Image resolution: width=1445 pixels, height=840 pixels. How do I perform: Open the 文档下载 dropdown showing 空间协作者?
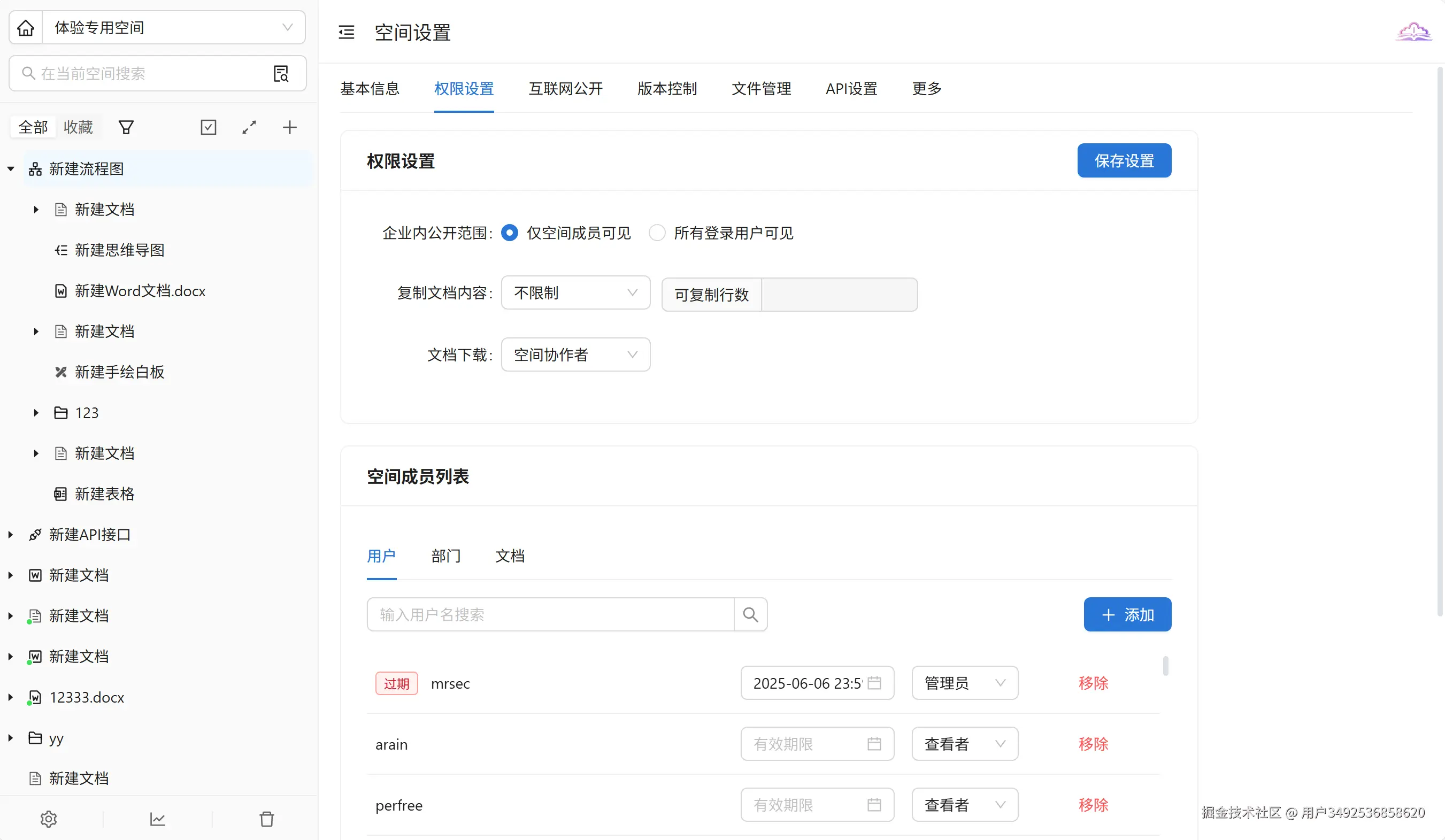click(x=575, y=355)
